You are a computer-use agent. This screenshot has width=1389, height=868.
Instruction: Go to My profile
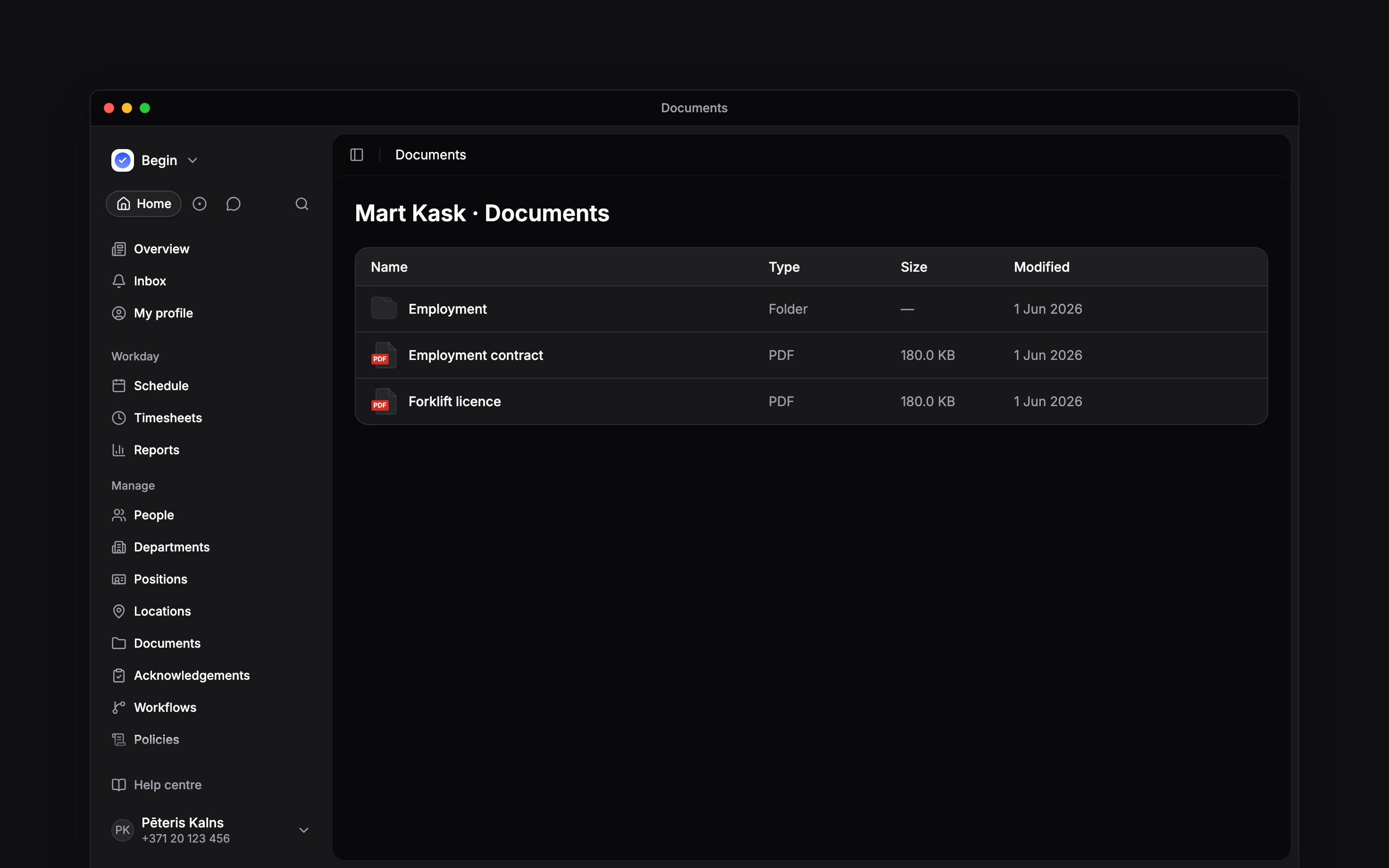point(163,313)
